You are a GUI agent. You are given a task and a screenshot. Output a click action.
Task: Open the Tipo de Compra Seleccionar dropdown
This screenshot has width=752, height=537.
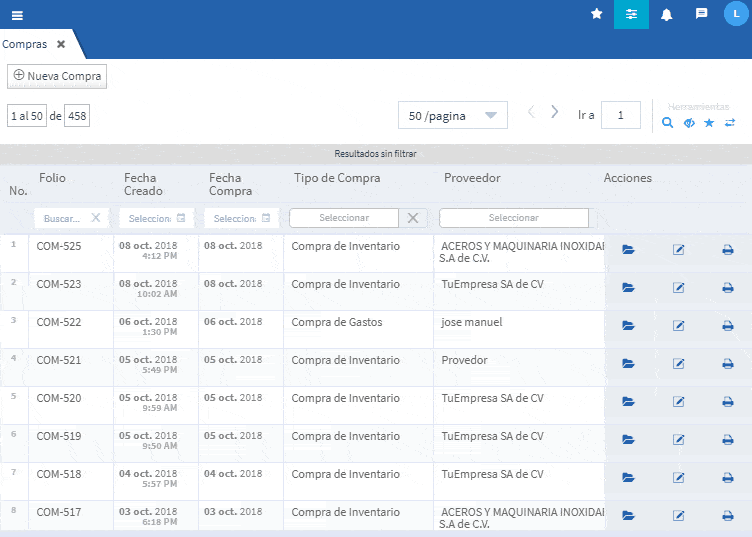344,218
